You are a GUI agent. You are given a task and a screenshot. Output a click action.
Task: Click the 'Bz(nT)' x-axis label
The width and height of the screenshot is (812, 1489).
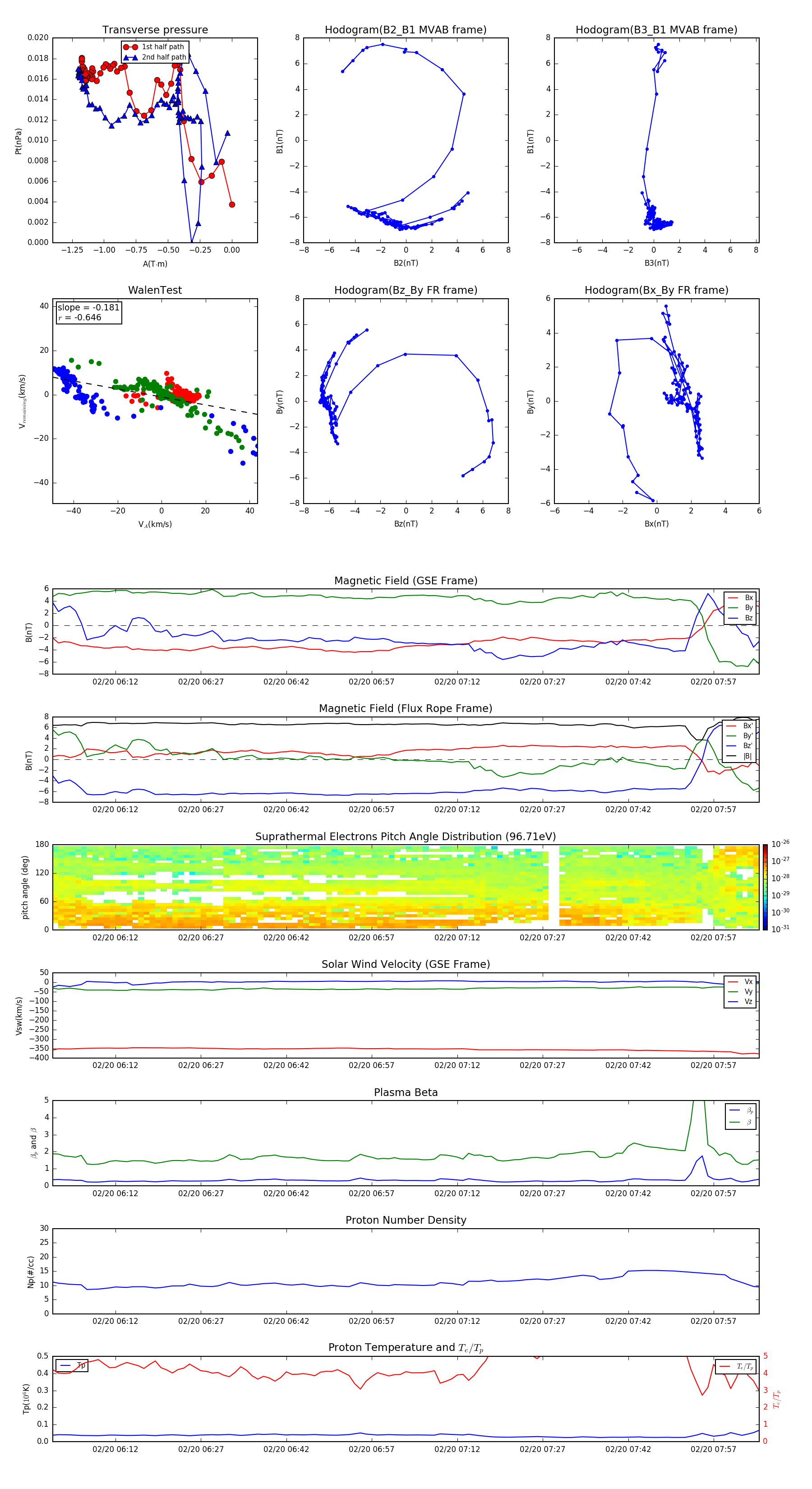406,524
